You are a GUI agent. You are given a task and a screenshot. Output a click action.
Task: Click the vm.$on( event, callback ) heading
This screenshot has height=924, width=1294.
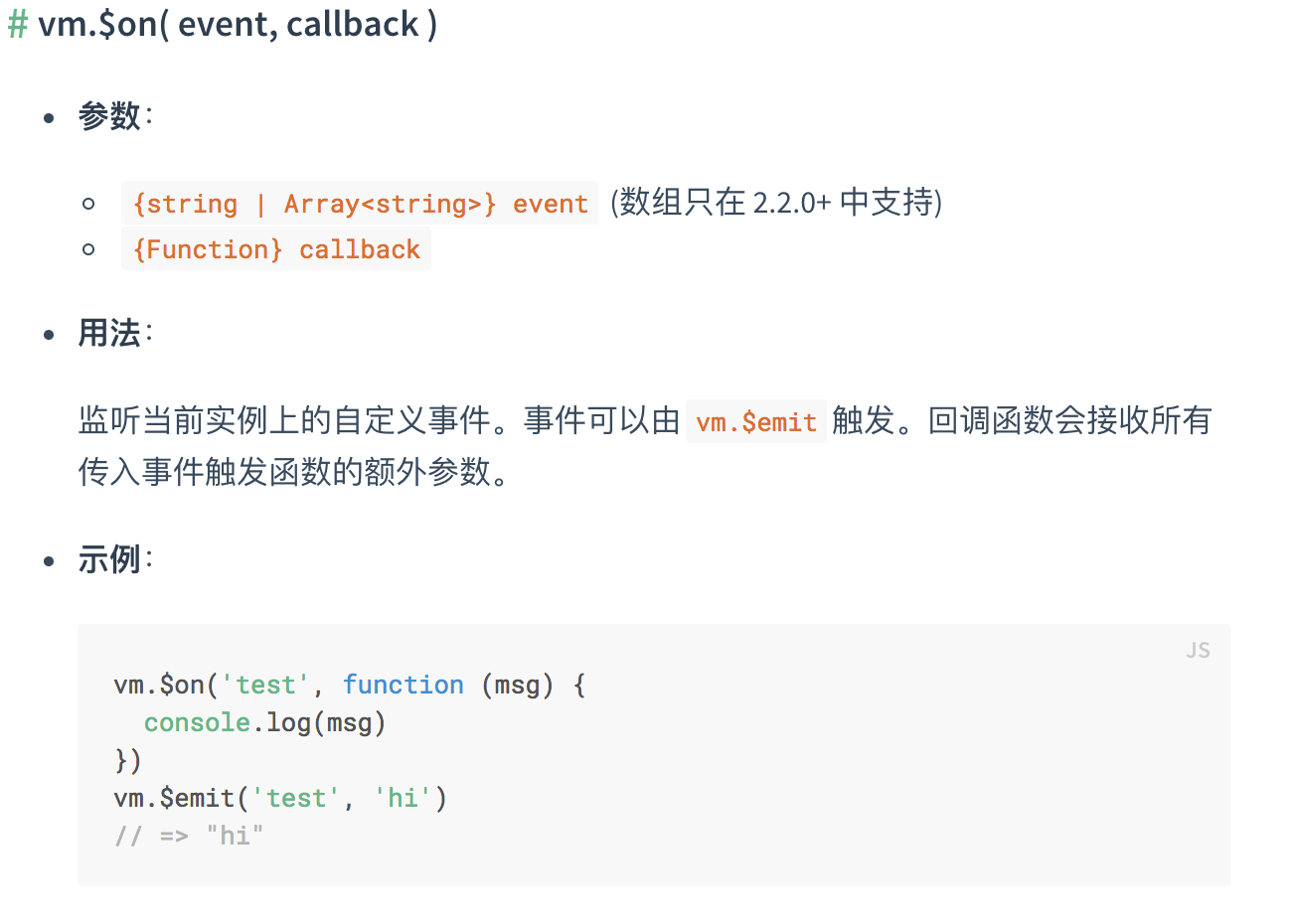coord(238,25)
